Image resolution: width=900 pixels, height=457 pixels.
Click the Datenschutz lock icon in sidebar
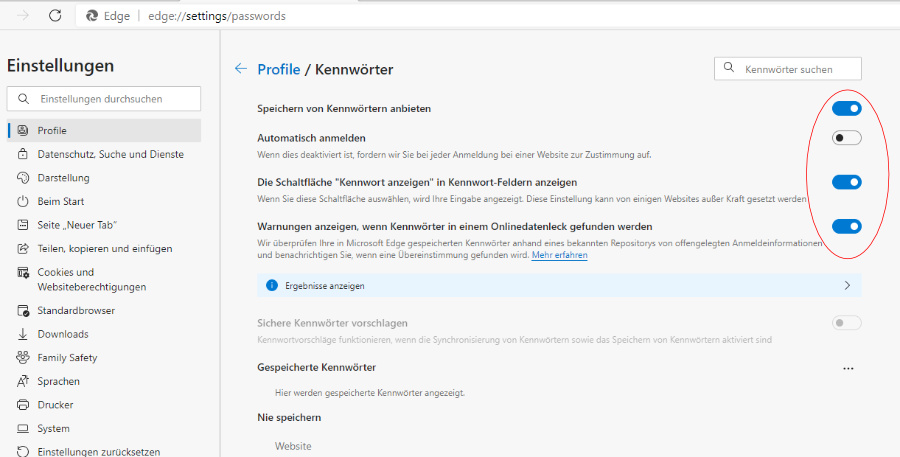point(23,154)
